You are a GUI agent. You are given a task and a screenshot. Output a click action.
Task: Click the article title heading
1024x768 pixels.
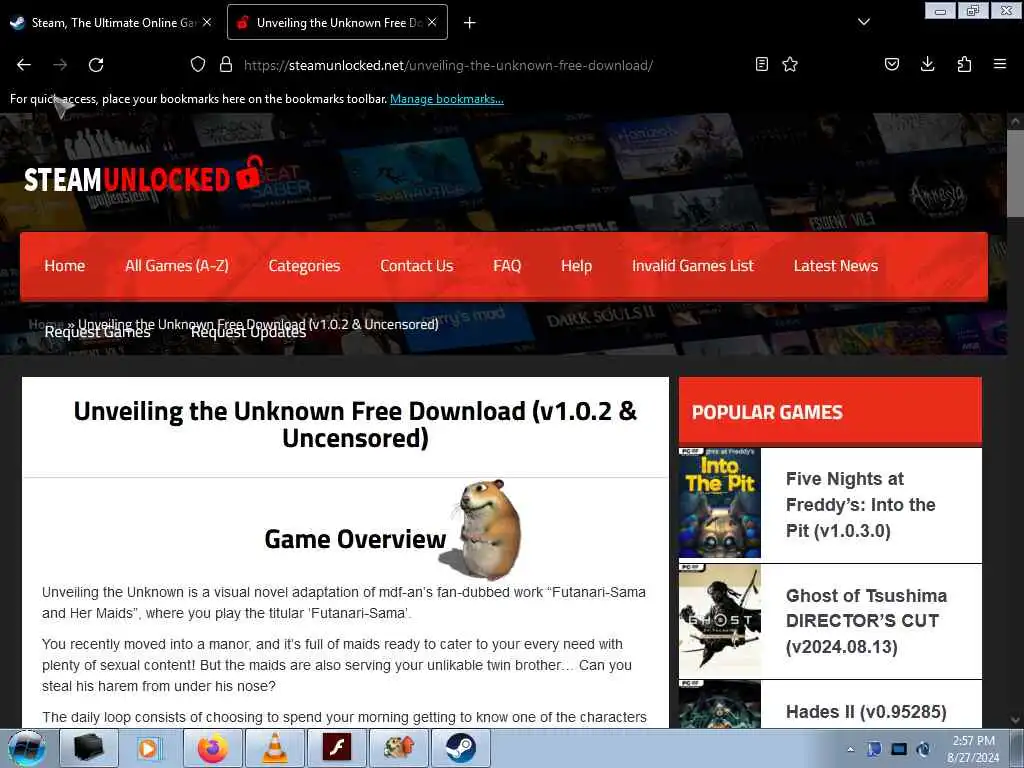pos(355,424)
